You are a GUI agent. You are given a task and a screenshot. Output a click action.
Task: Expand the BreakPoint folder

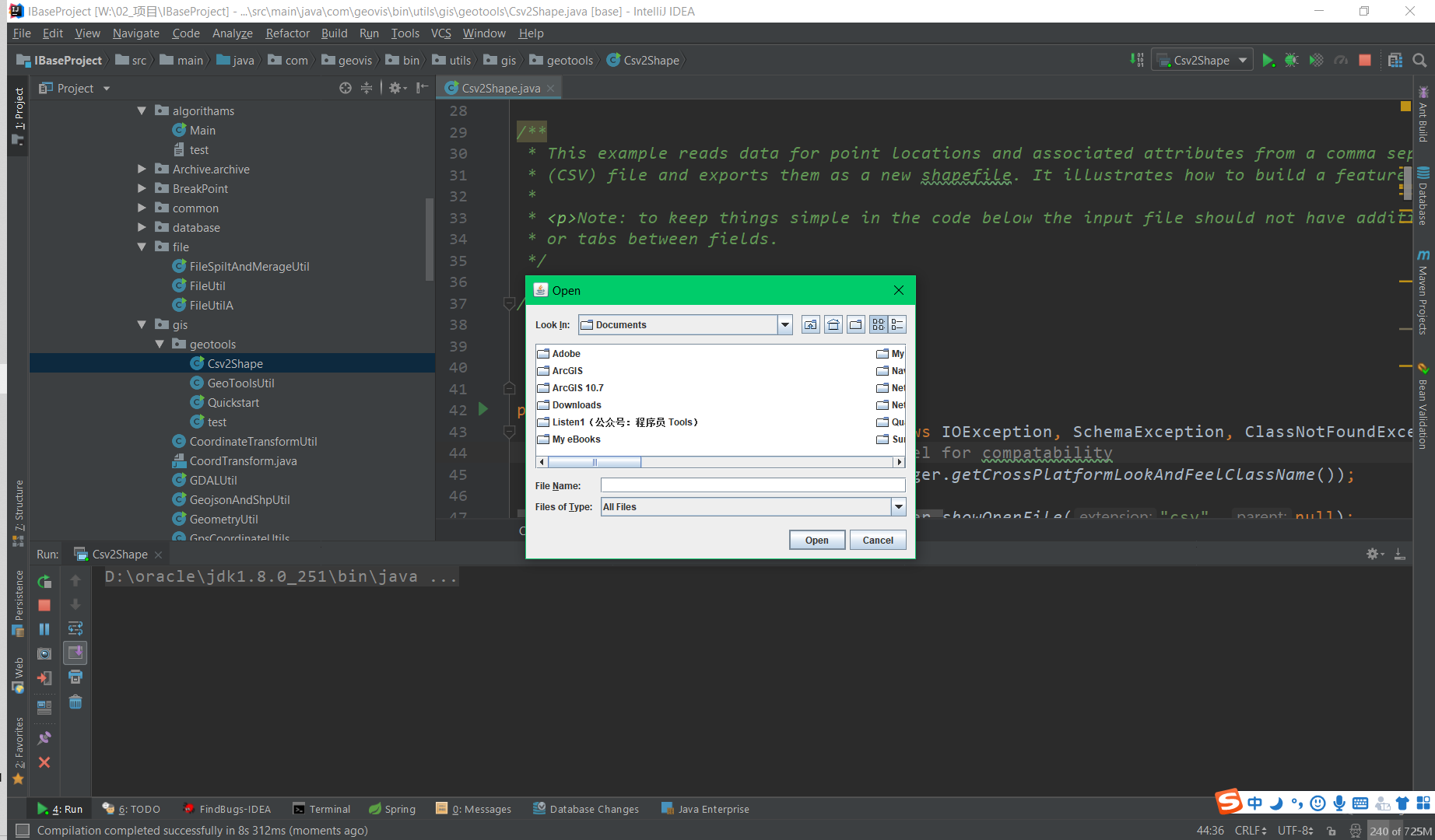(142, 189)
